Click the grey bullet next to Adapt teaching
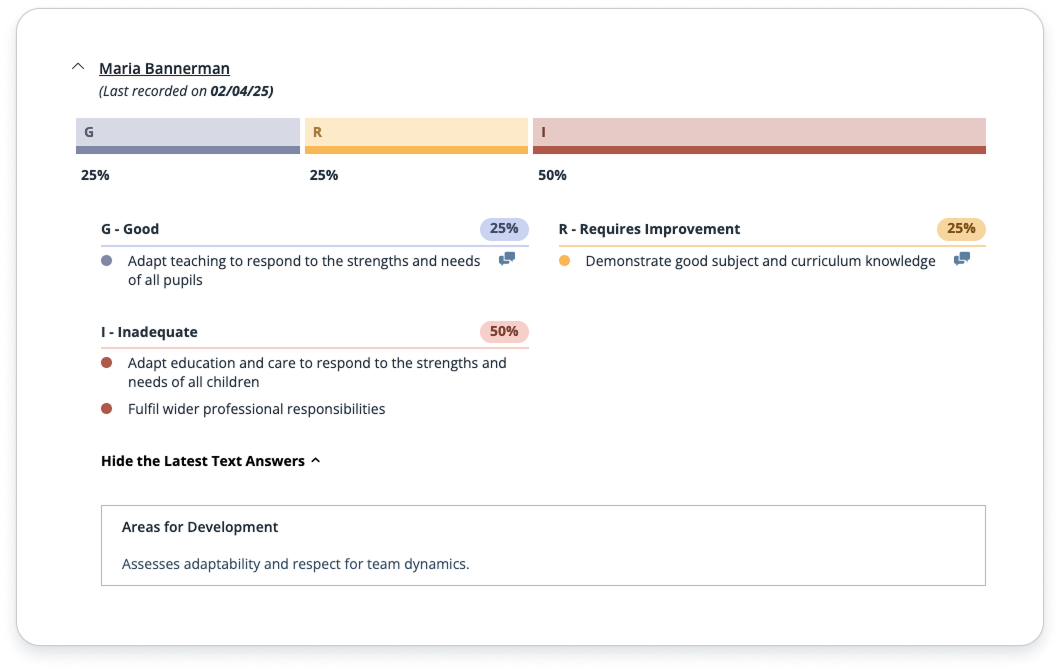 tap(107, 261)
